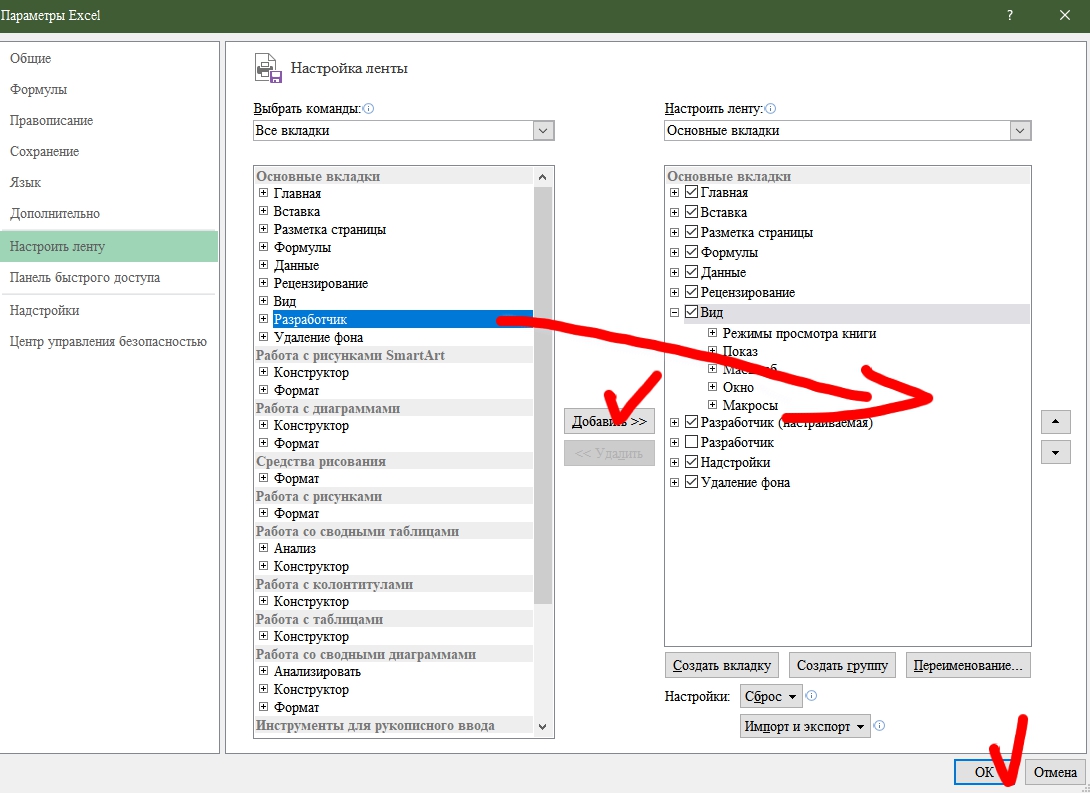
Task: Click the left list scrollbar down arrow
Action: tap(543, 727)
